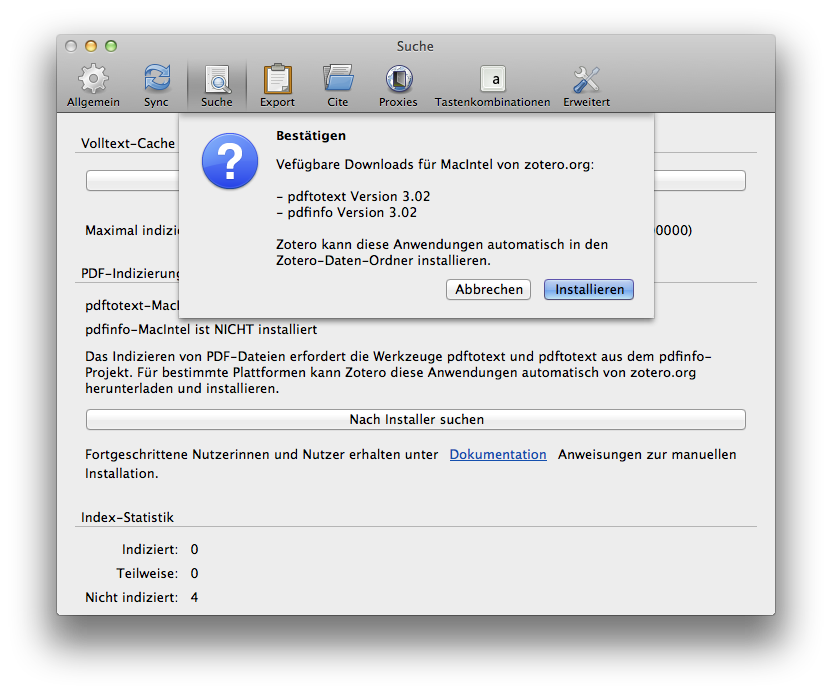The image size is (832, 694).
Task: Click the Volltext-Cache wide button
Action: pos(416,181)
